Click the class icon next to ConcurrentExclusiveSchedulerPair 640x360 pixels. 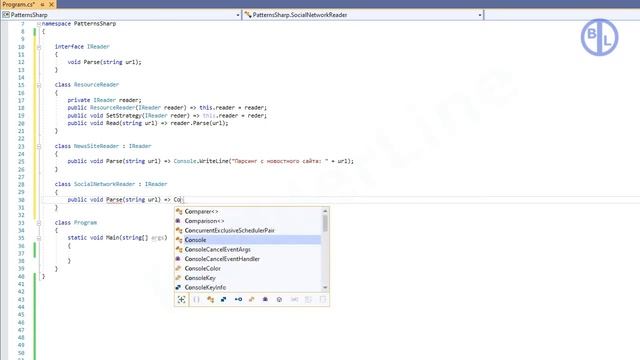pyautogui.click(x=179, y=231)
